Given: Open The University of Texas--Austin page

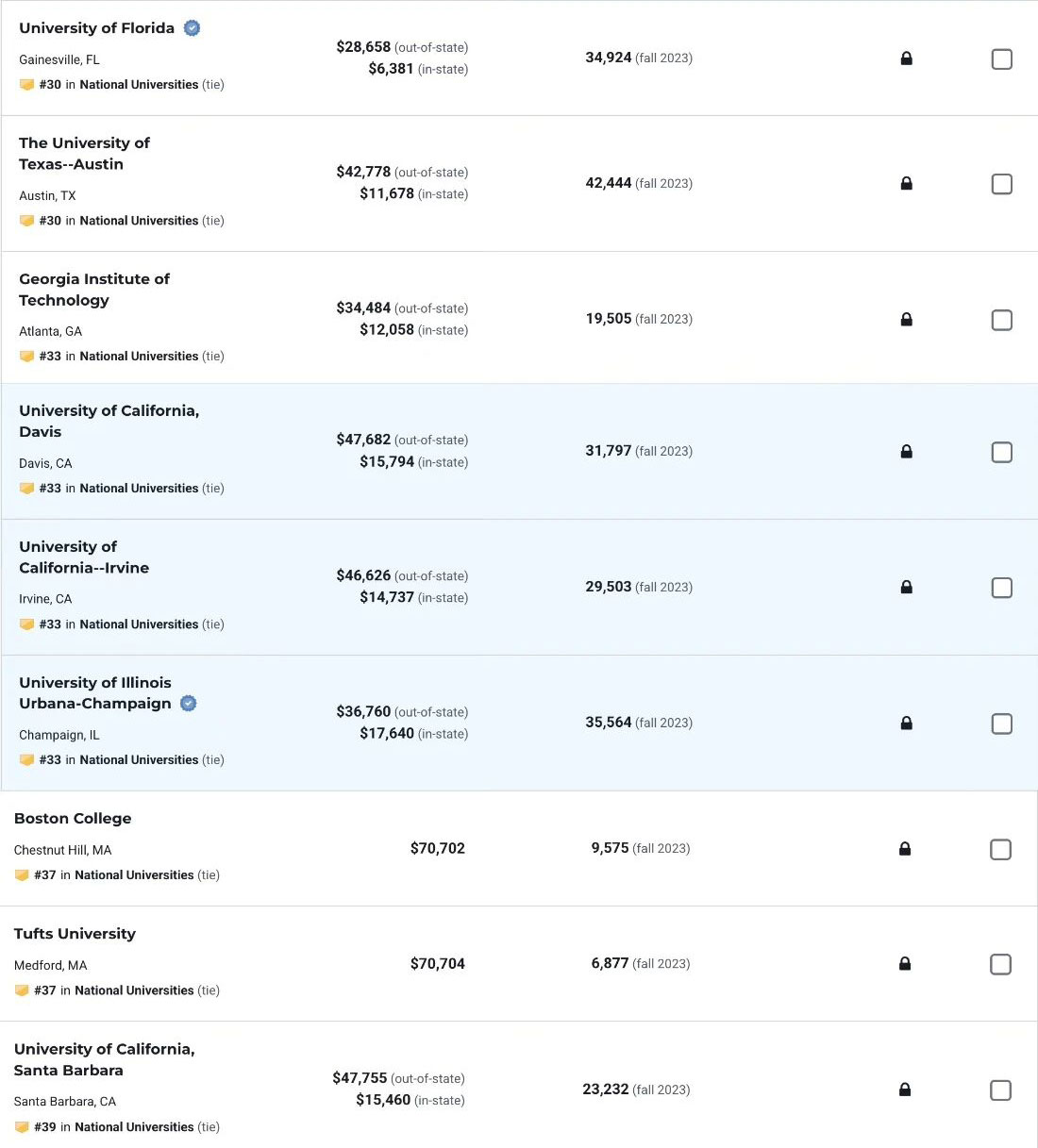Looking at the screenshot, I should tap(84, 154).
